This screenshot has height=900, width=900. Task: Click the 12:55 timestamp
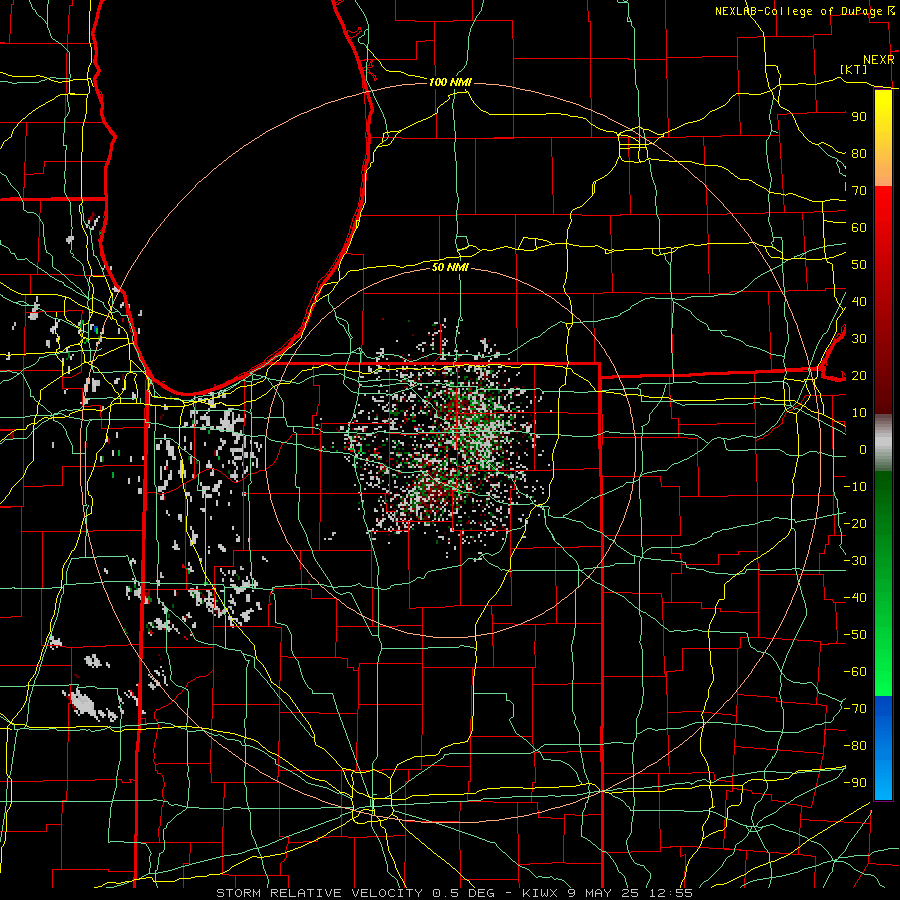pyautogui.click(x=672, y=893)
